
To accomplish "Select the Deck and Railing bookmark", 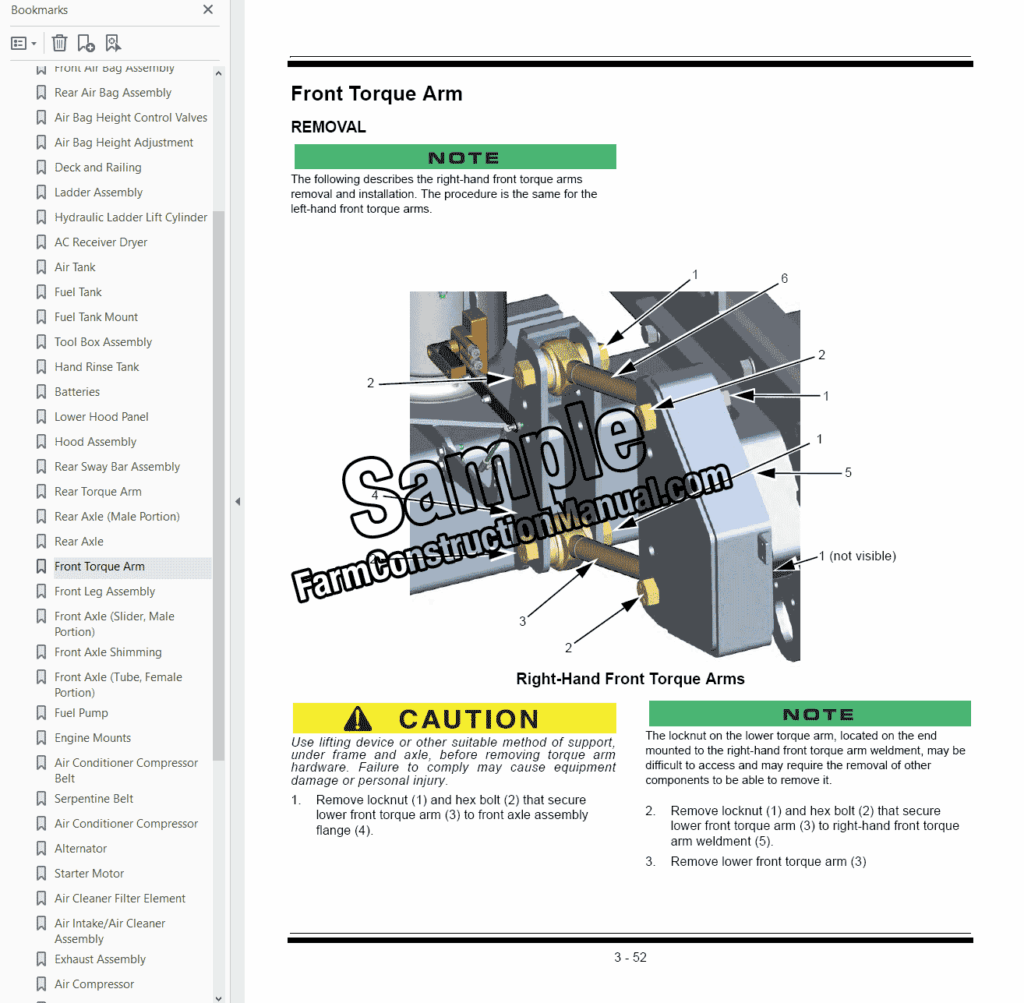I will pyautogui.click(x=98, y=167).
